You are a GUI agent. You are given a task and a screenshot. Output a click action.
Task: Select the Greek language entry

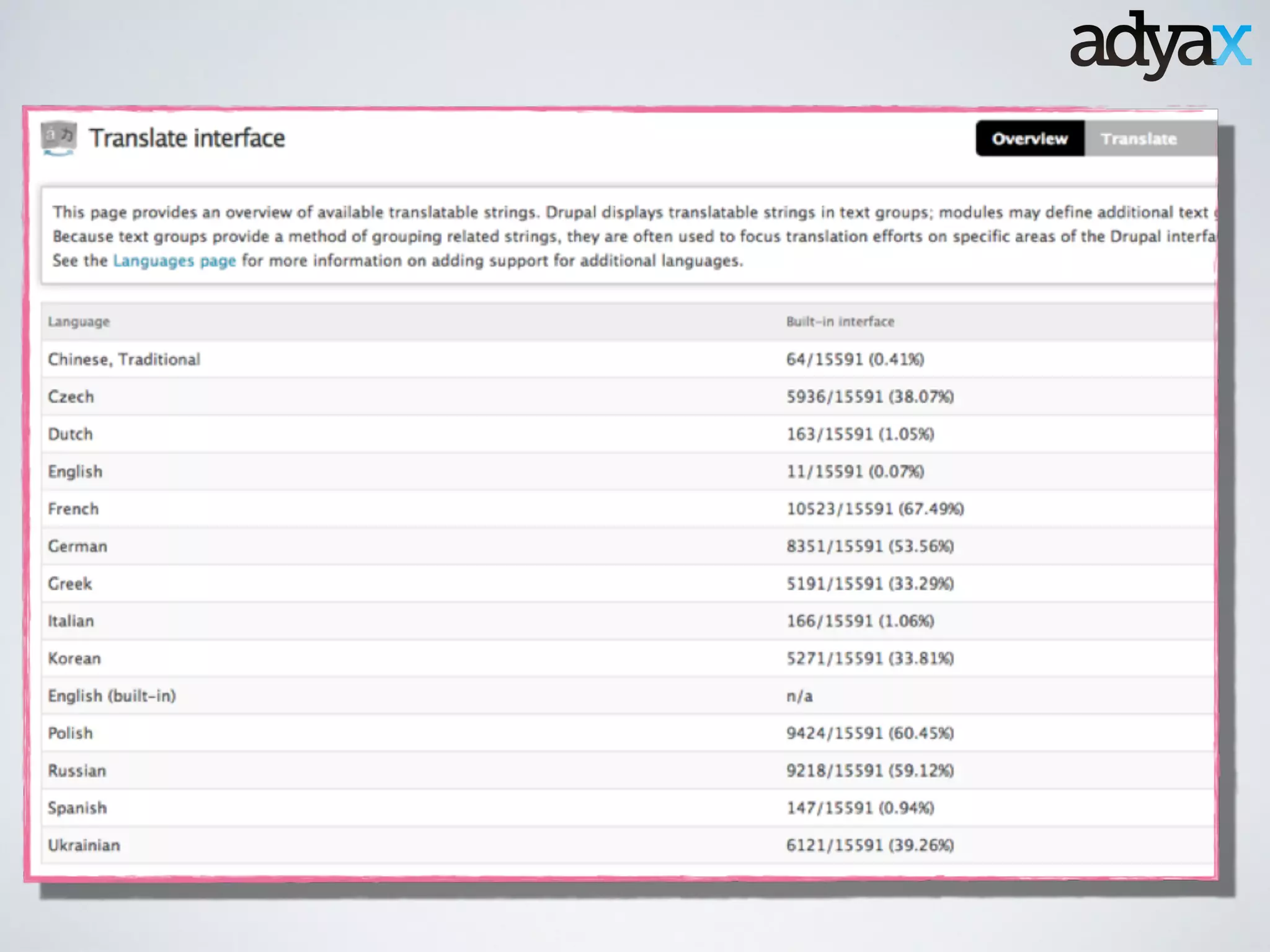click(x=70, y=584)
